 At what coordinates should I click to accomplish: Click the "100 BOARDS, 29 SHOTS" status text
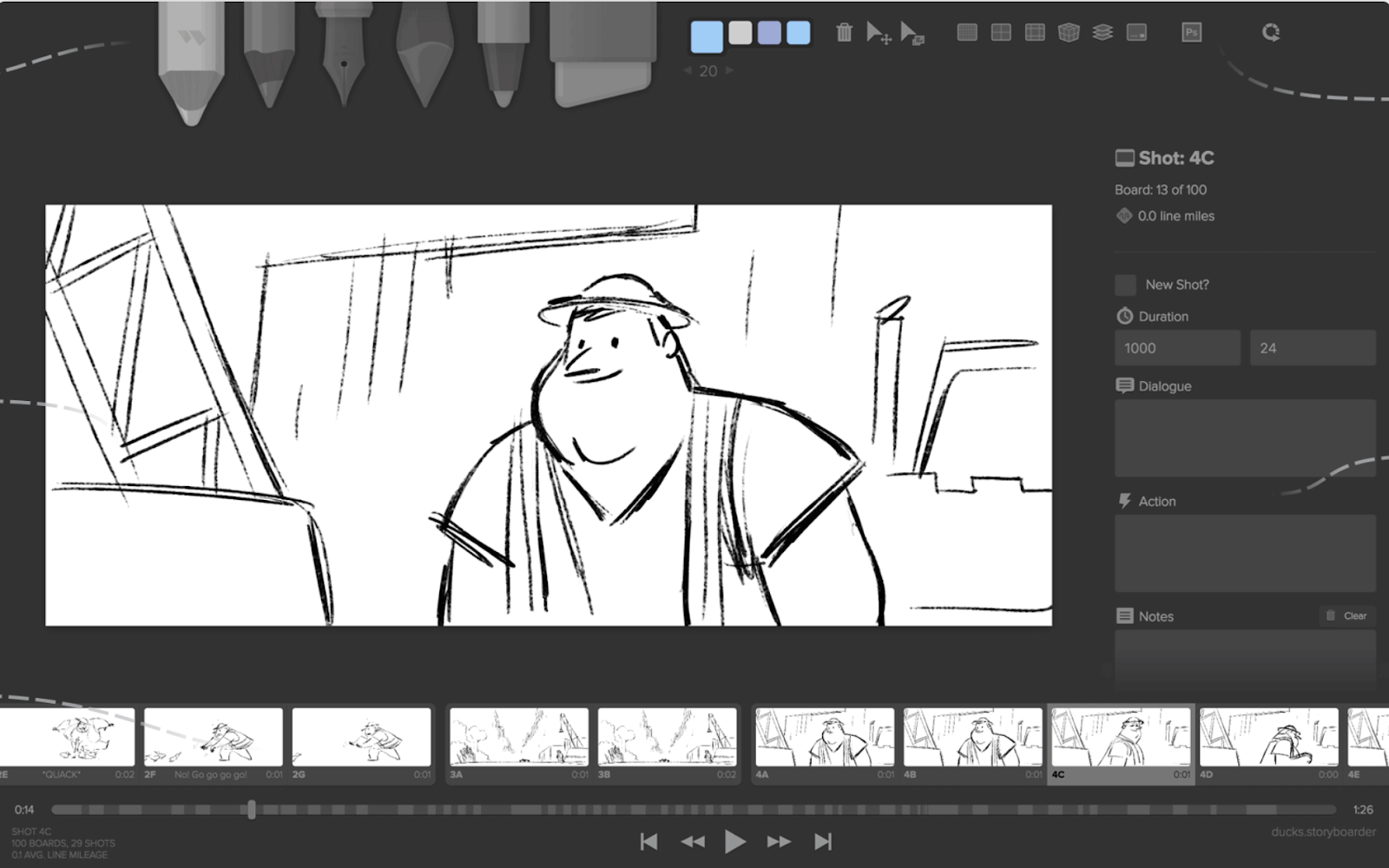63,843
